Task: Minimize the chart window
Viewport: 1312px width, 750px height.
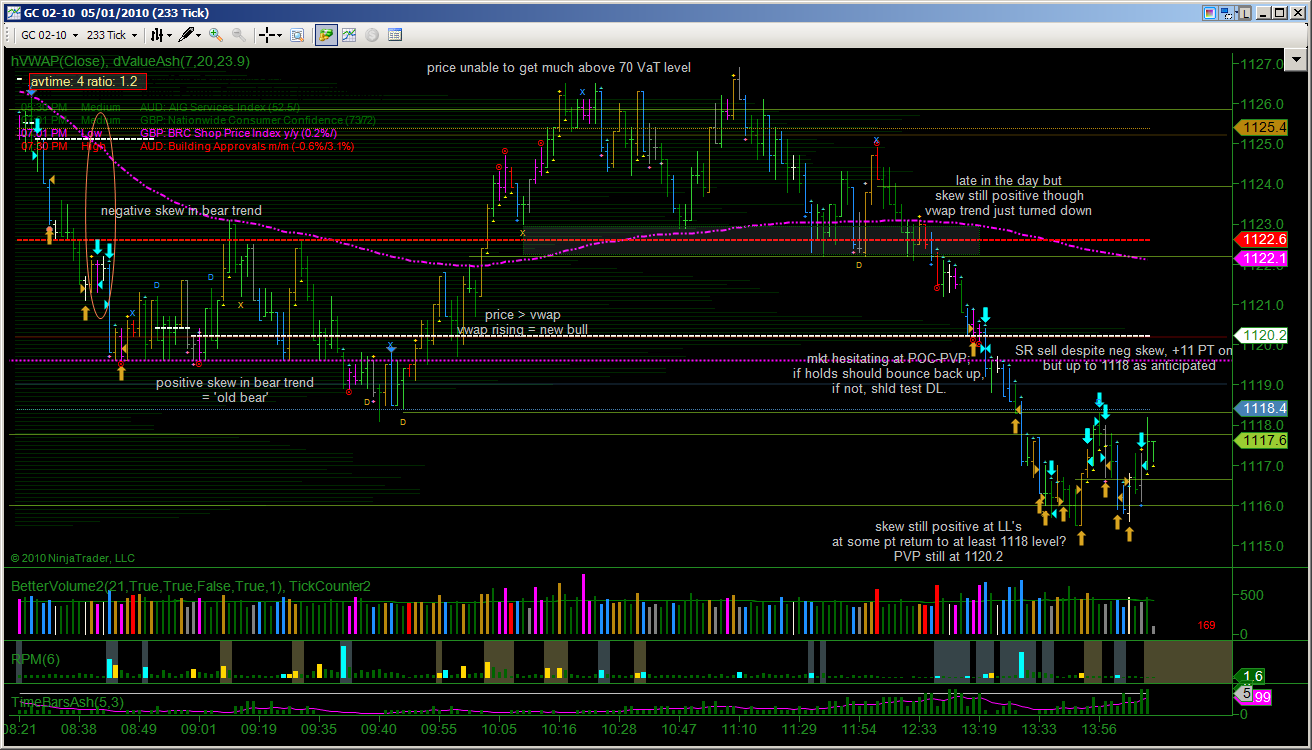Action: 1263,13
